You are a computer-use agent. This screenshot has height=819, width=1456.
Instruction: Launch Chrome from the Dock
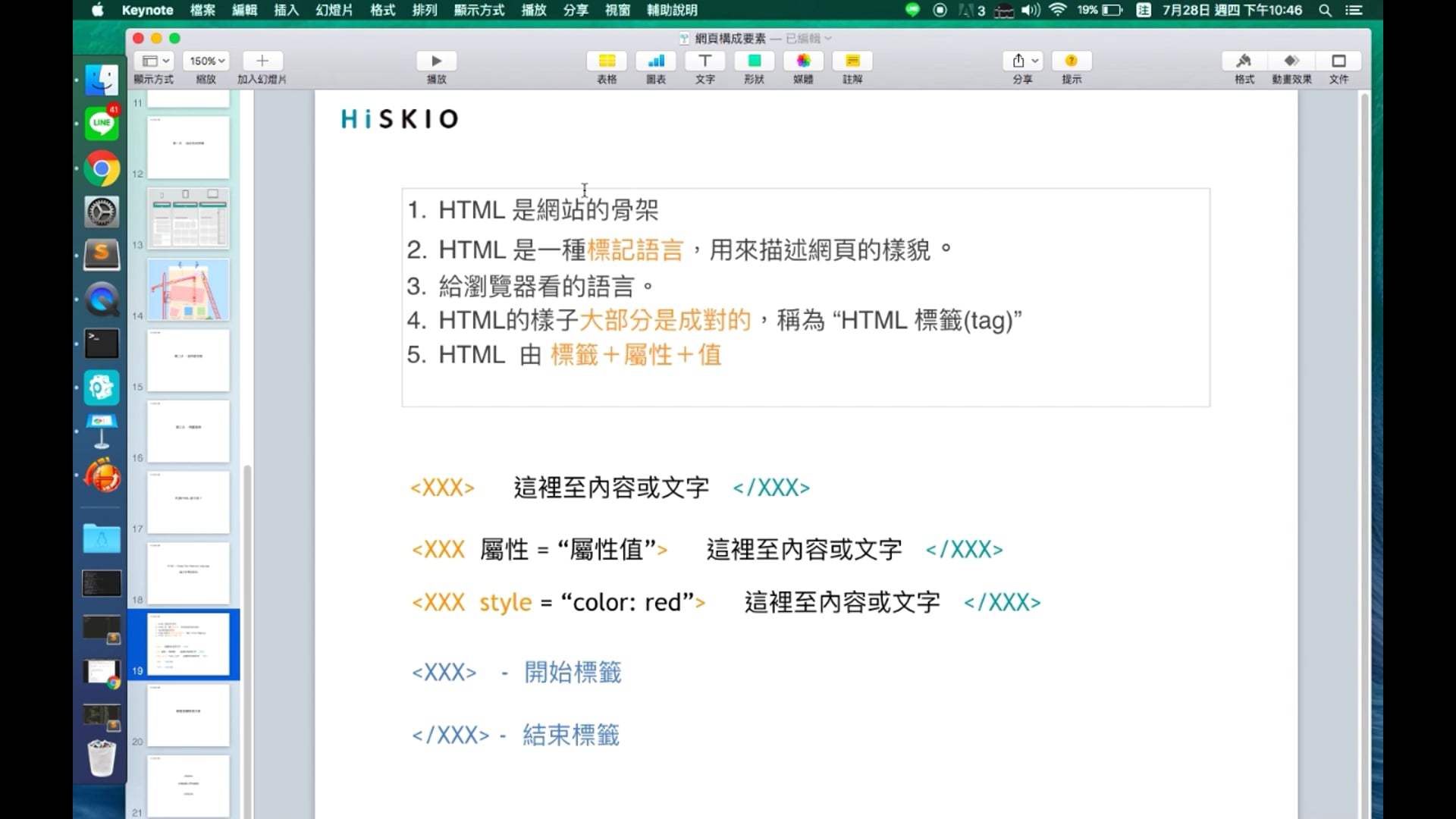pos(101,168)
